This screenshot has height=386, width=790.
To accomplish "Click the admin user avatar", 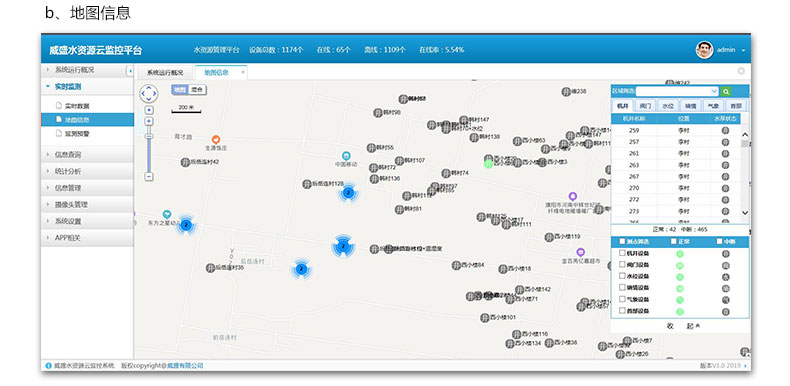I will (704, 49).
